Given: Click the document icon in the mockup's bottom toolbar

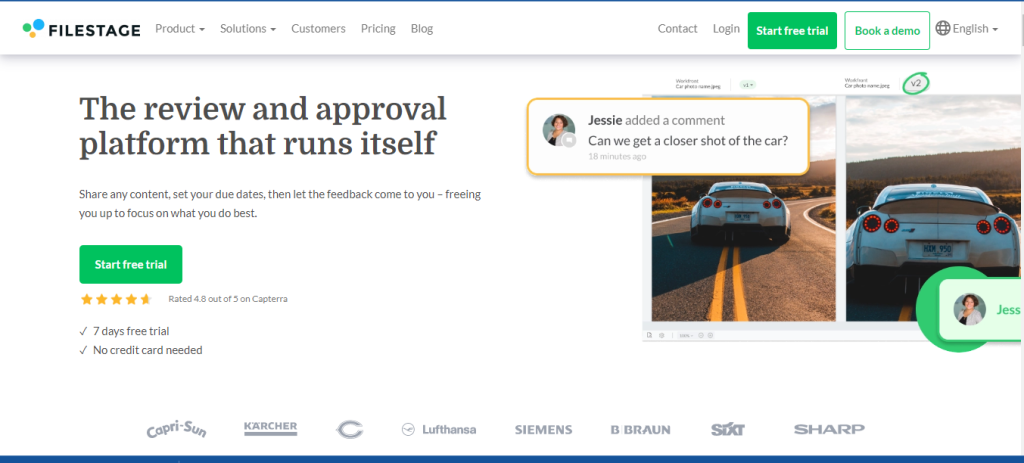Looking at the screenshot, I should tap(649, 335).
